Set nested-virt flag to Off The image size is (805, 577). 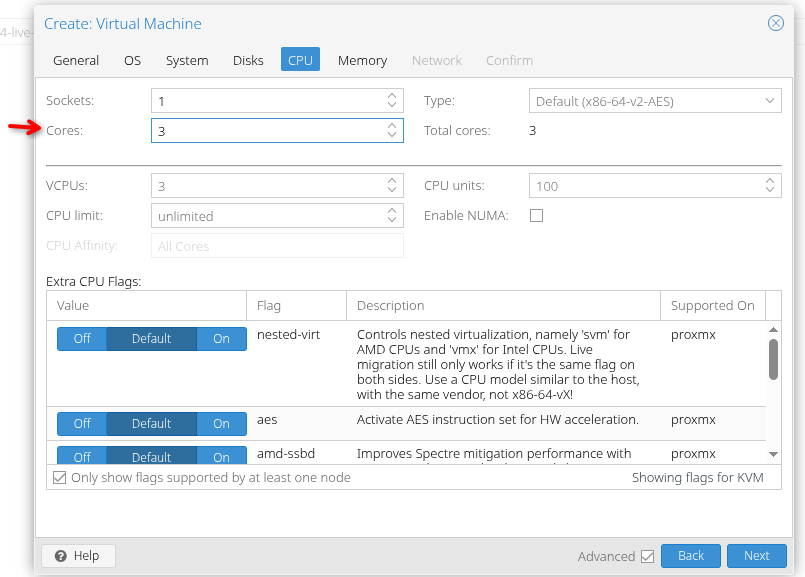pyautogui.click(x=82, y=339)
